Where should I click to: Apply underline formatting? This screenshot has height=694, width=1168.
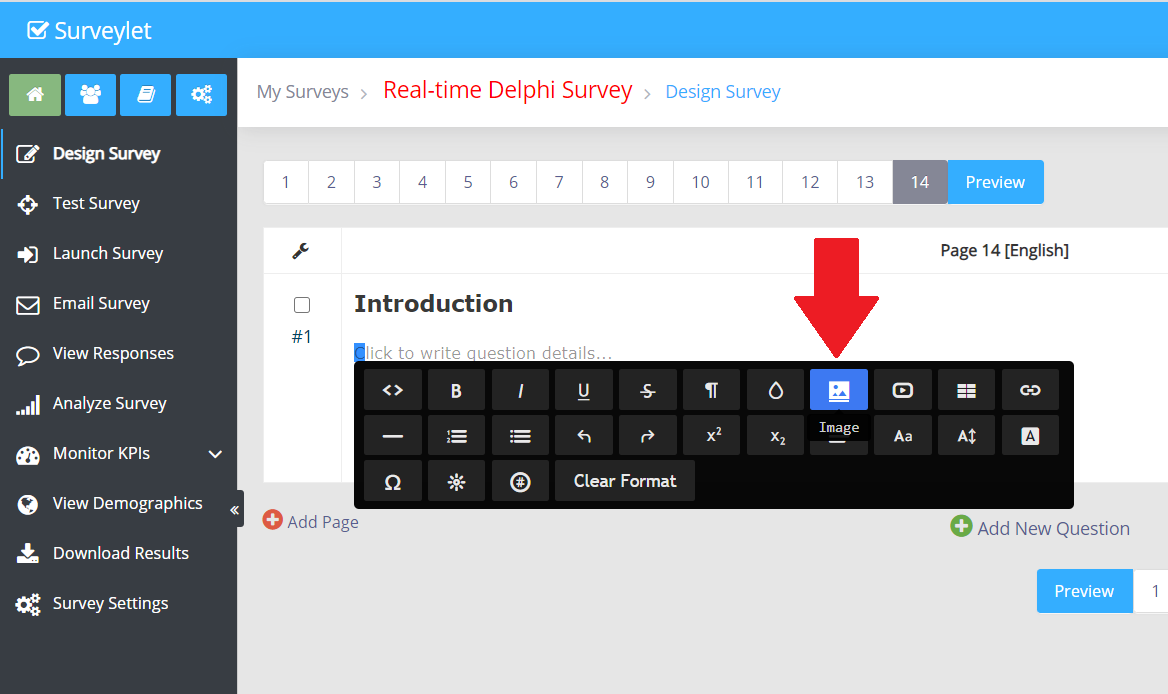(584, 390)
